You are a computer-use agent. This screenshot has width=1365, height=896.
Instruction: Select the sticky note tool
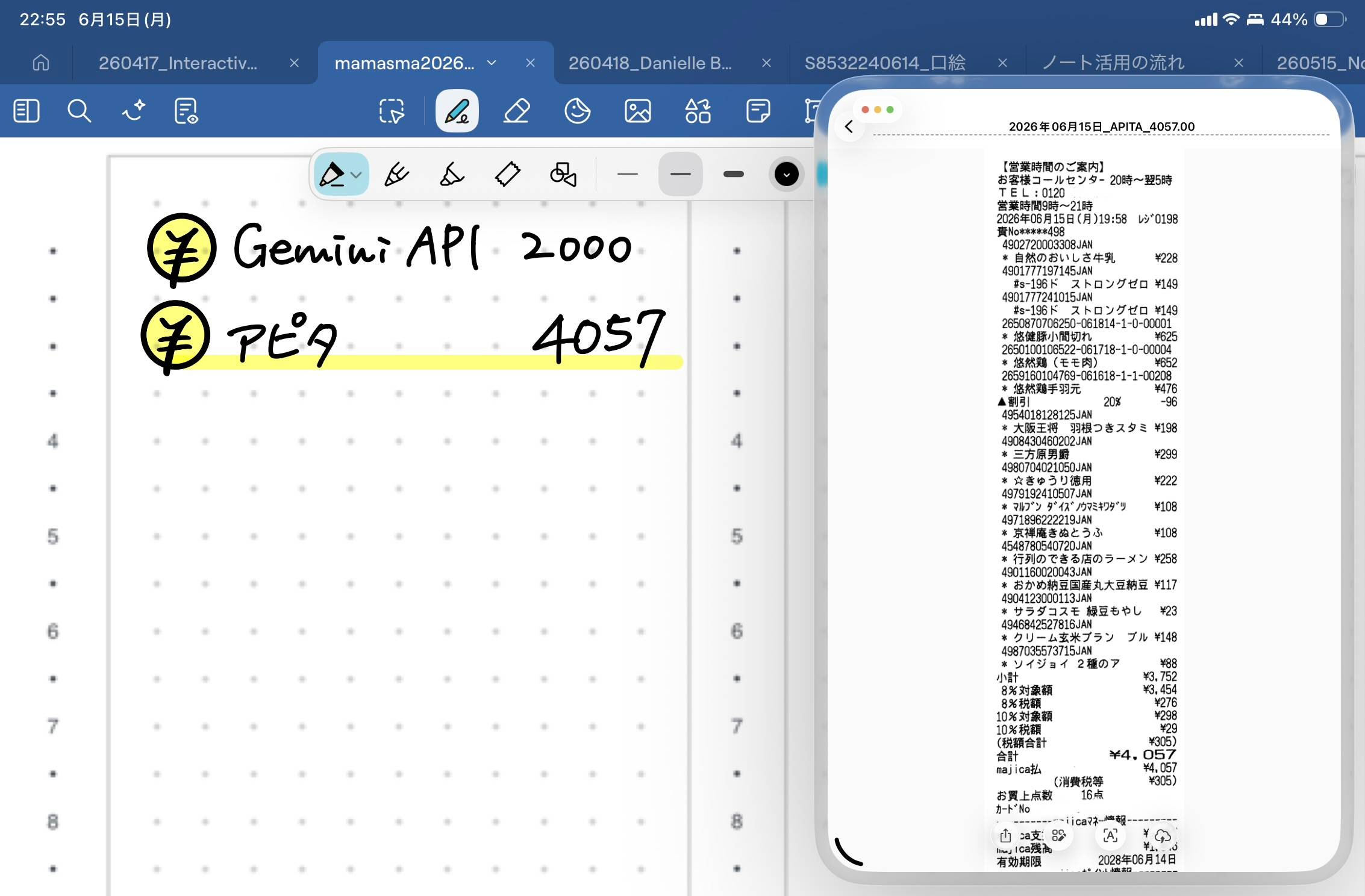click(x=758, y=111)
